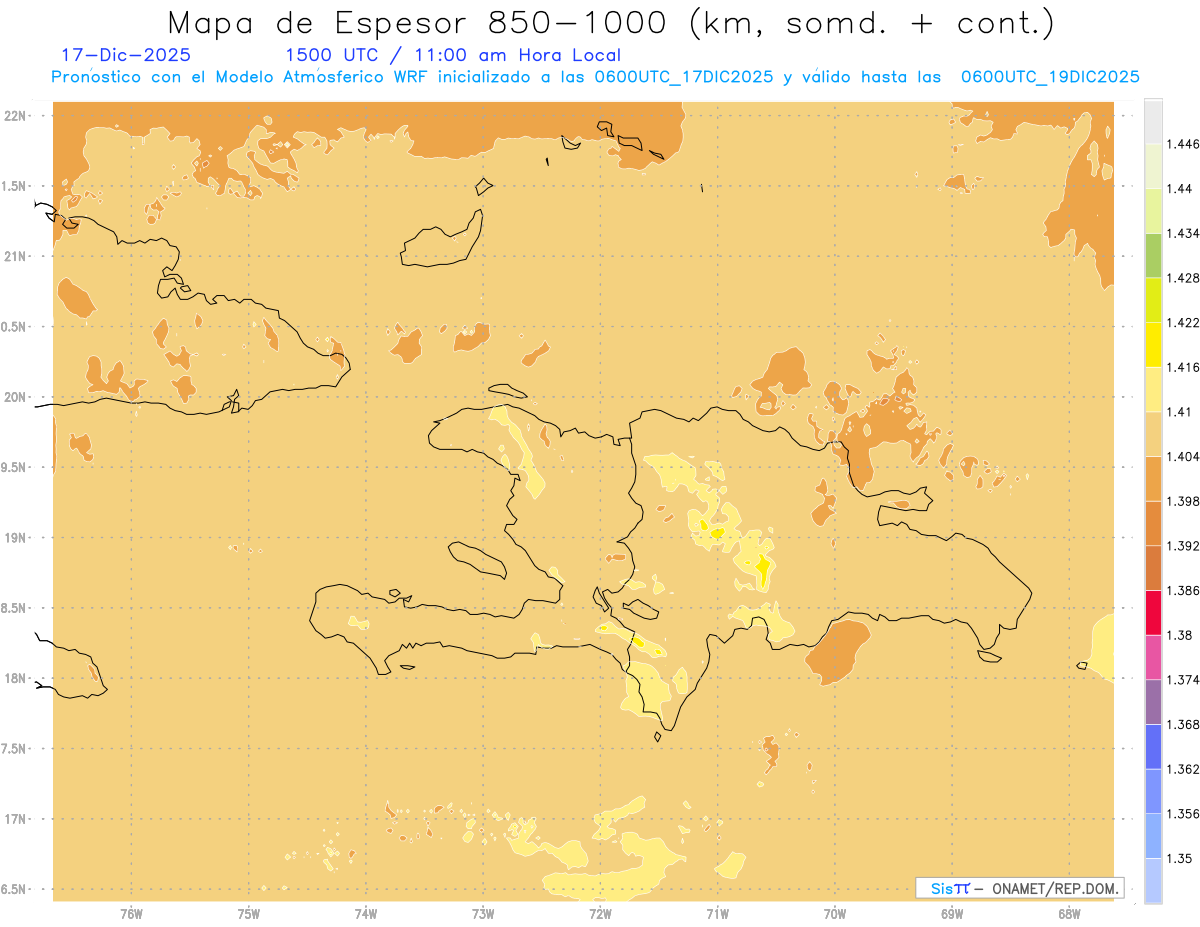Click the latitude label "19N"

16,538
